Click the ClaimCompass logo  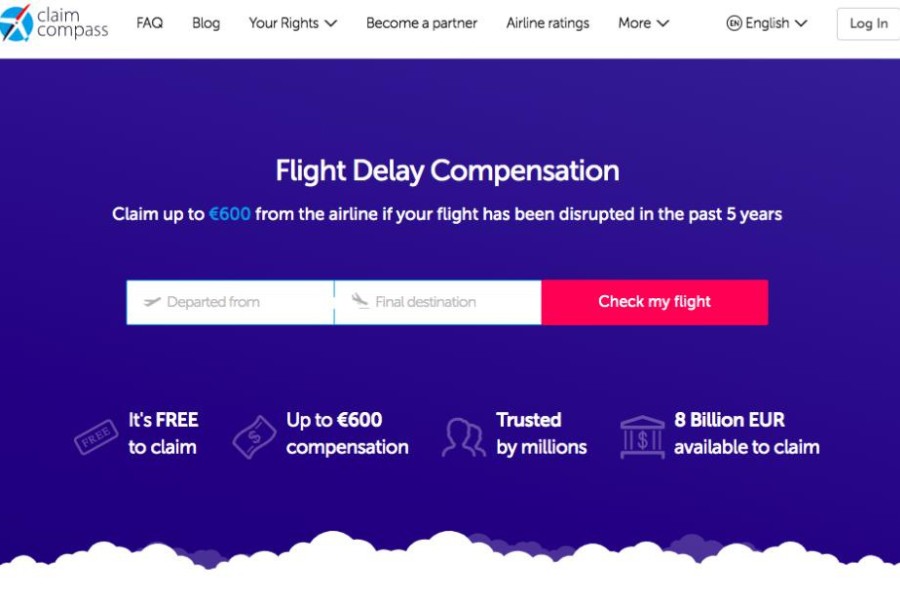pos(55,23)
